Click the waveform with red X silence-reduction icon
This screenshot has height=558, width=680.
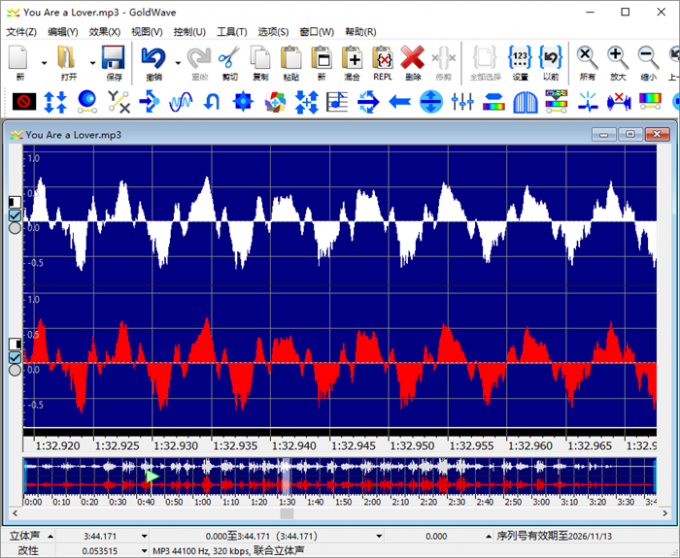[x=619, y=102]
